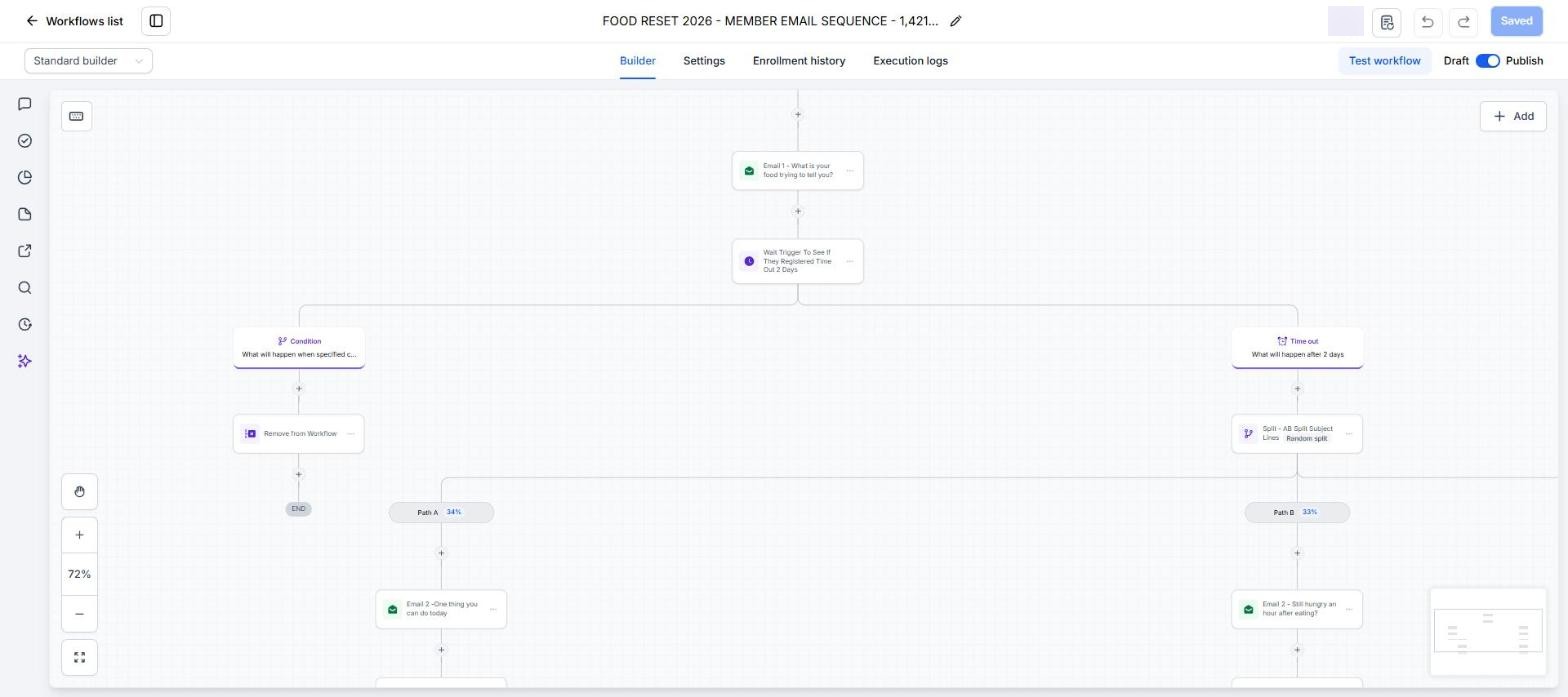The image size is (1568, 697).
Task: Go back to Workflows list
Action: pyautogui.click(x=74, y=21)
